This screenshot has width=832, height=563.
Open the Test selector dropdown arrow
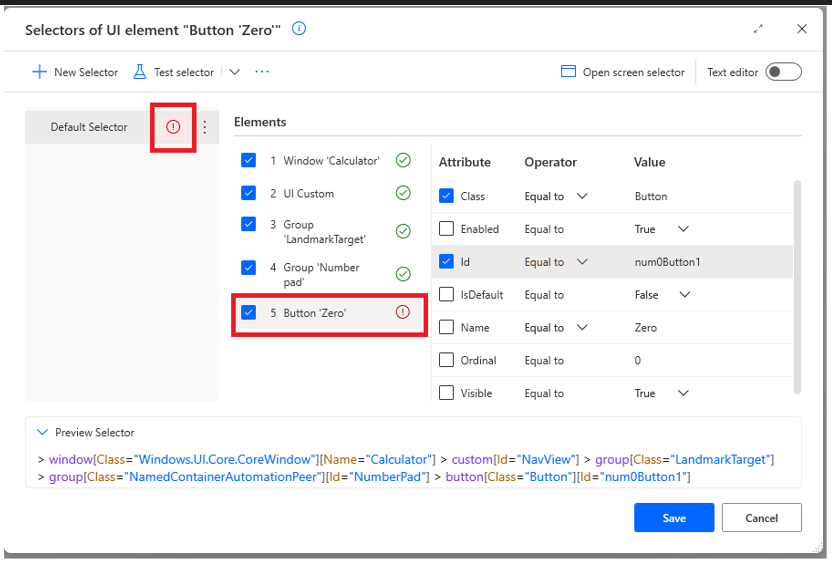point(235,72)
